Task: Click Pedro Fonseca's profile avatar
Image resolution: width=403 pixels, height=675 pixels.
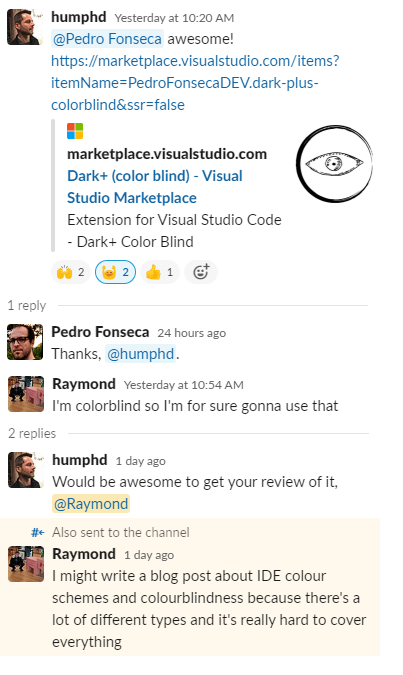Action: coord(25,342)
